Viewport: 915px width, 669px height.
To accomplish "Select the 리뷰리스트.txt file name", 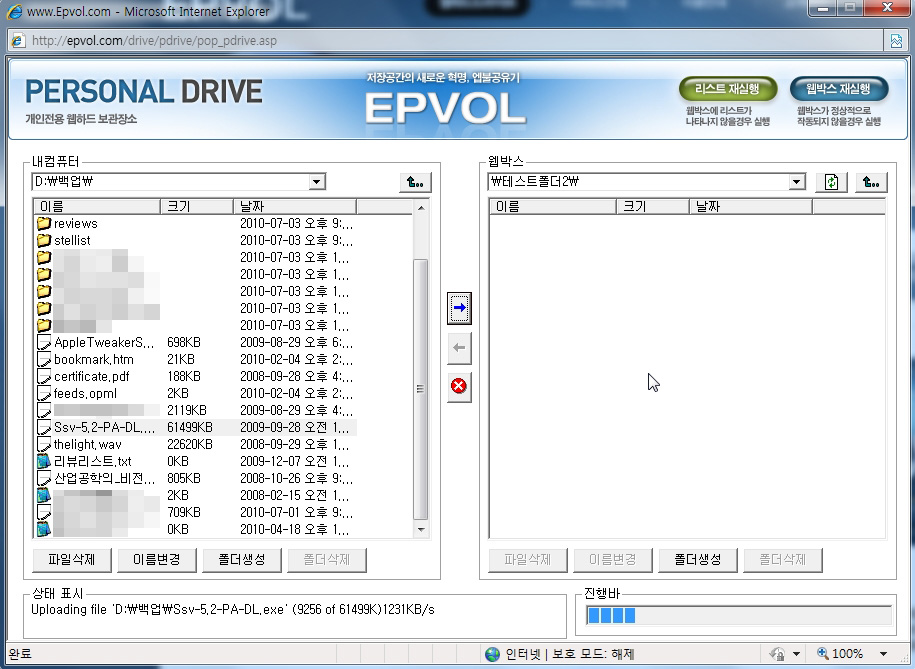I will [93, 462].
